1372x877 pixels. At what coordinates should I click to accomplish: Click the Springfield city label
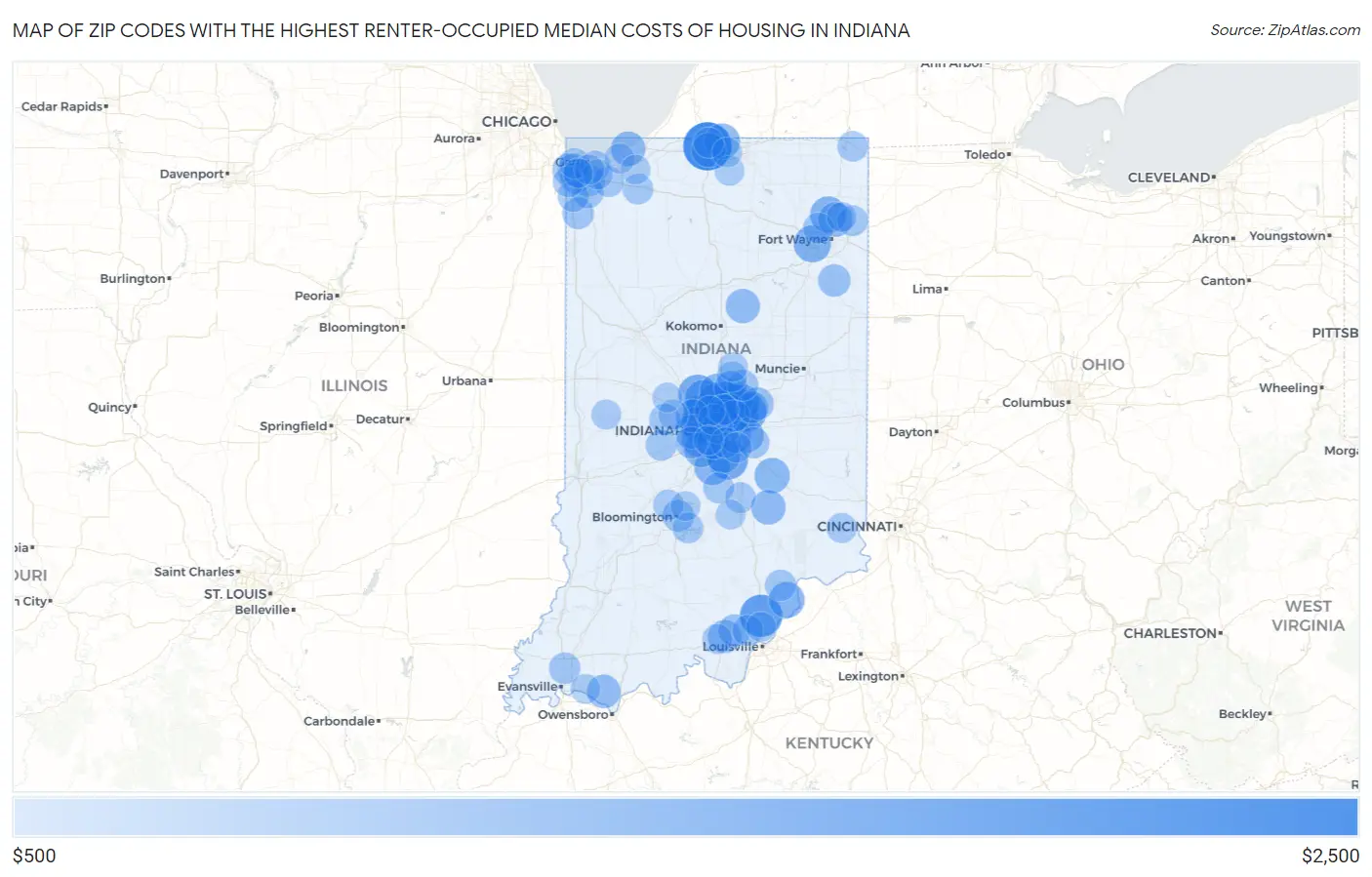coord(294,426)
